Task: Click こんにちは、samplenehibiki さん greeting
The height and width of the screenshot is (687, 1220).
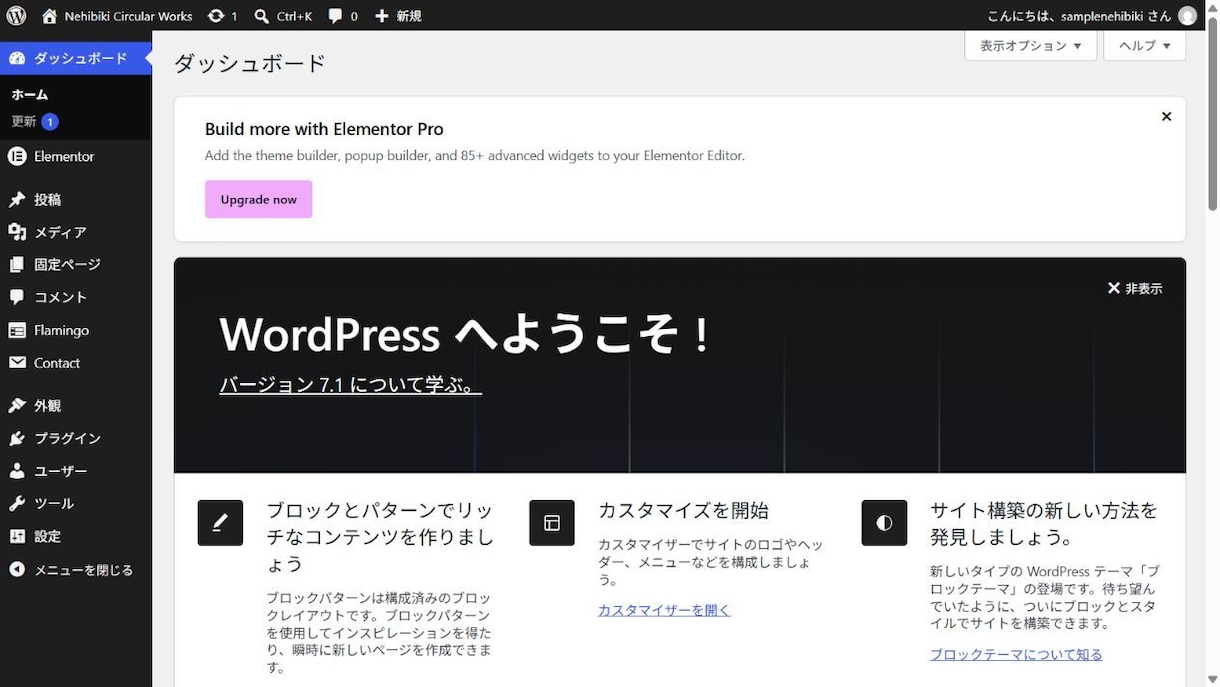Action: coord(1079,16)
